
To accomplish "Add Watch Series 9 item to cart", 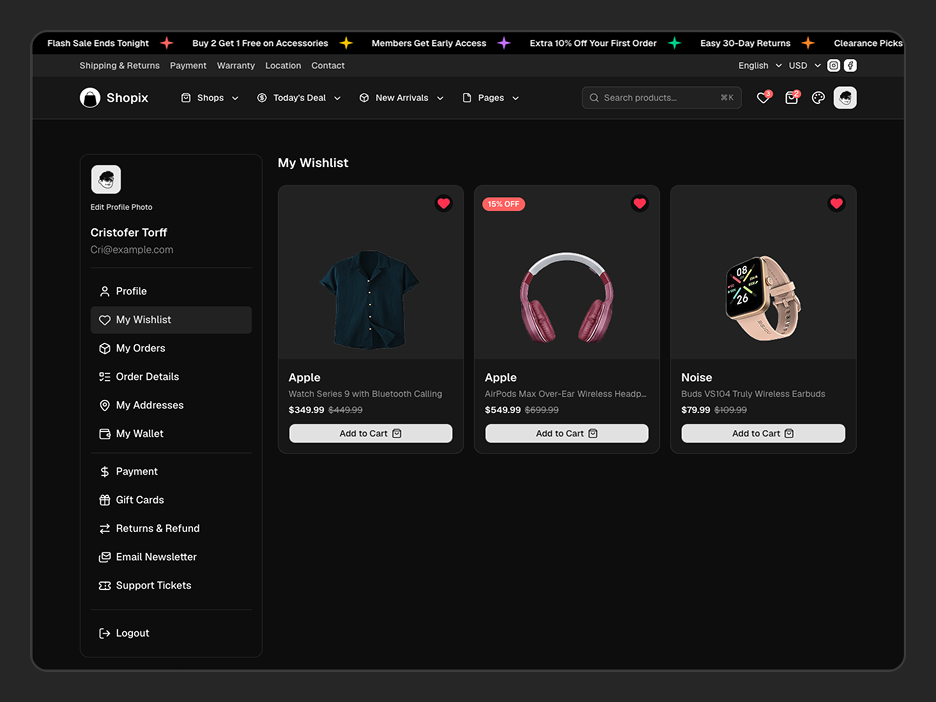I will click(x=371, y=433).
